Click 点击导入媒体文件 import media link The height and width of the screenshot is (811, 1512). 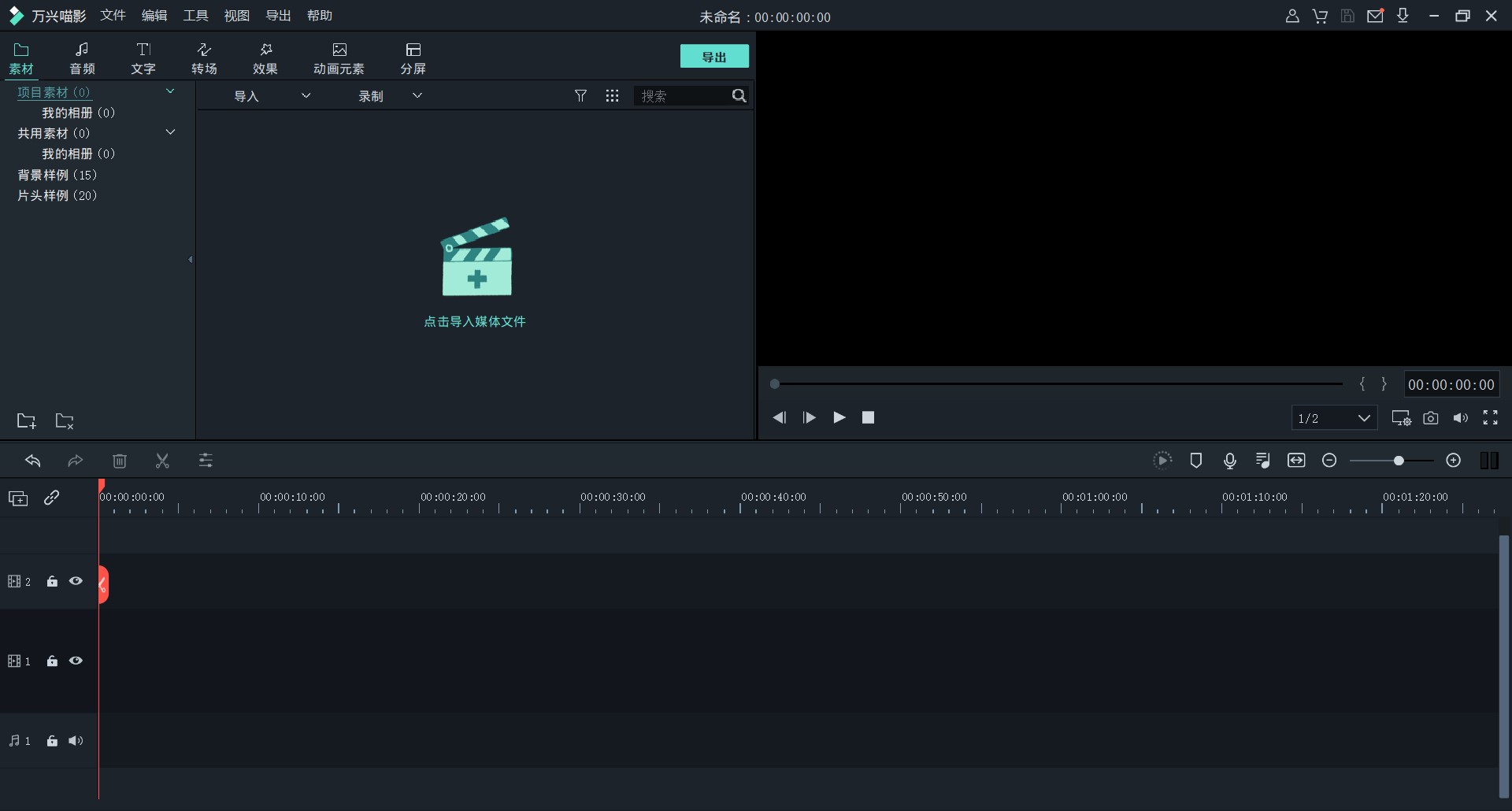[x=475, y=321]
